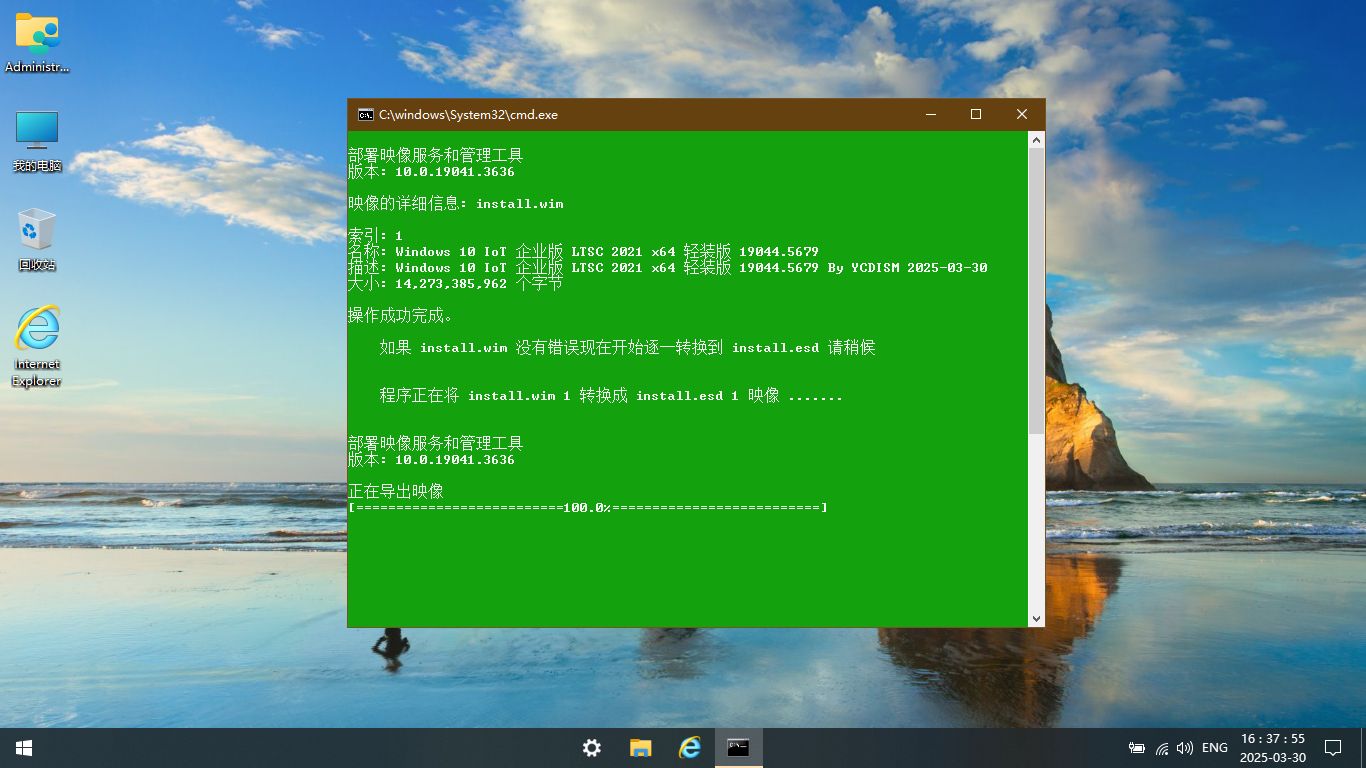
Task: Open Settings gear in the taskbar
Action: [x=592, y=748]
